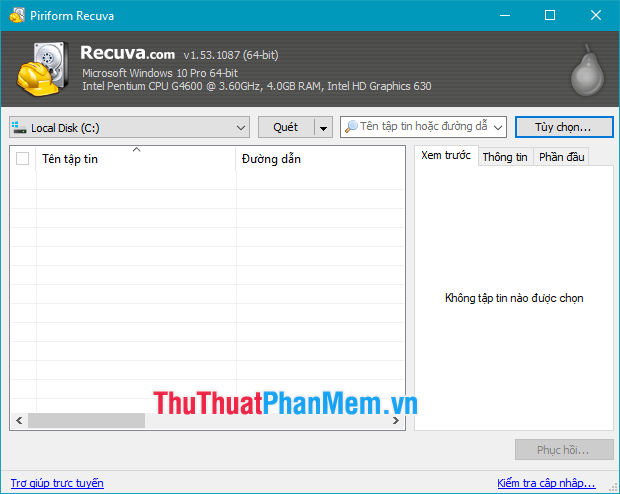Tick the select-all checkbox in the file list header
The width and height of the screenshot is (620, 494).
coord(23,159)
